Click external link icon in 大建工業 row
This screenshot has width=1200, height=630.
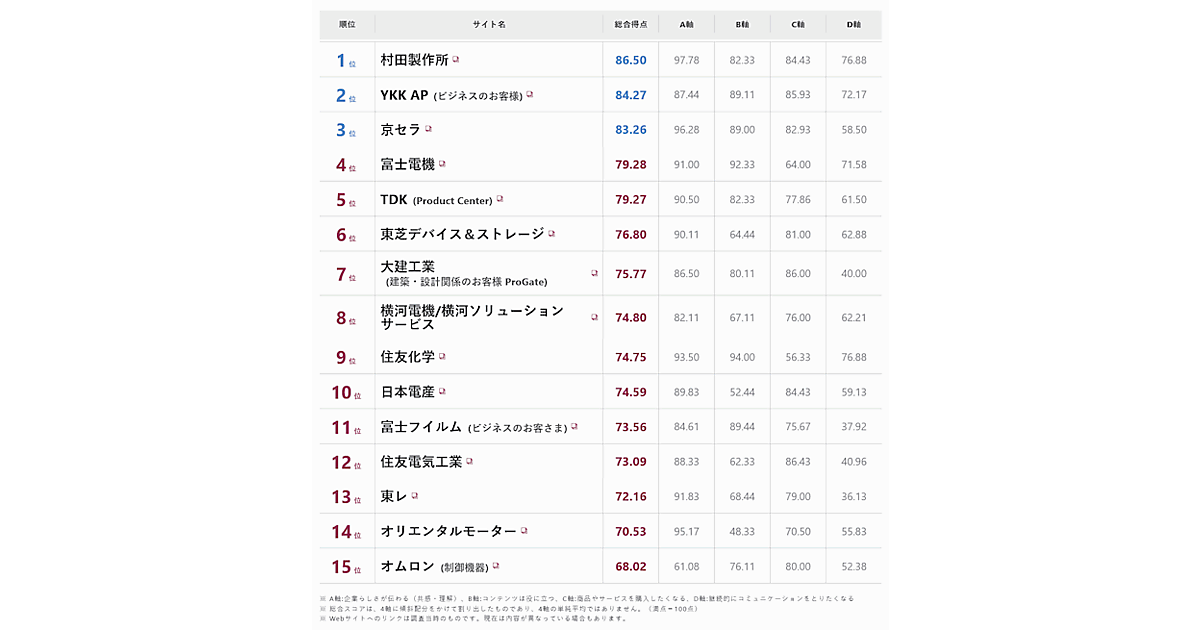point(594,273)
